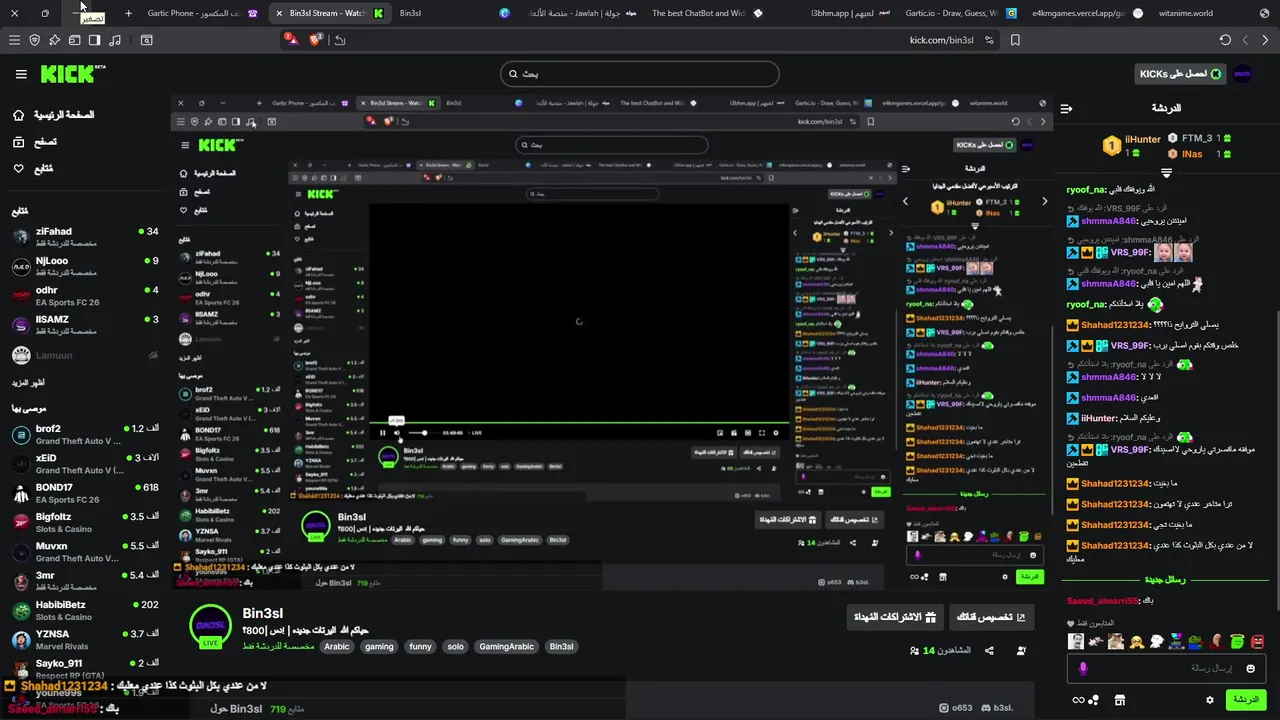Viewport: 1280px width, 720px height.
Task: Click the pin icon in browser toolbar
Action: click(54, 40)
